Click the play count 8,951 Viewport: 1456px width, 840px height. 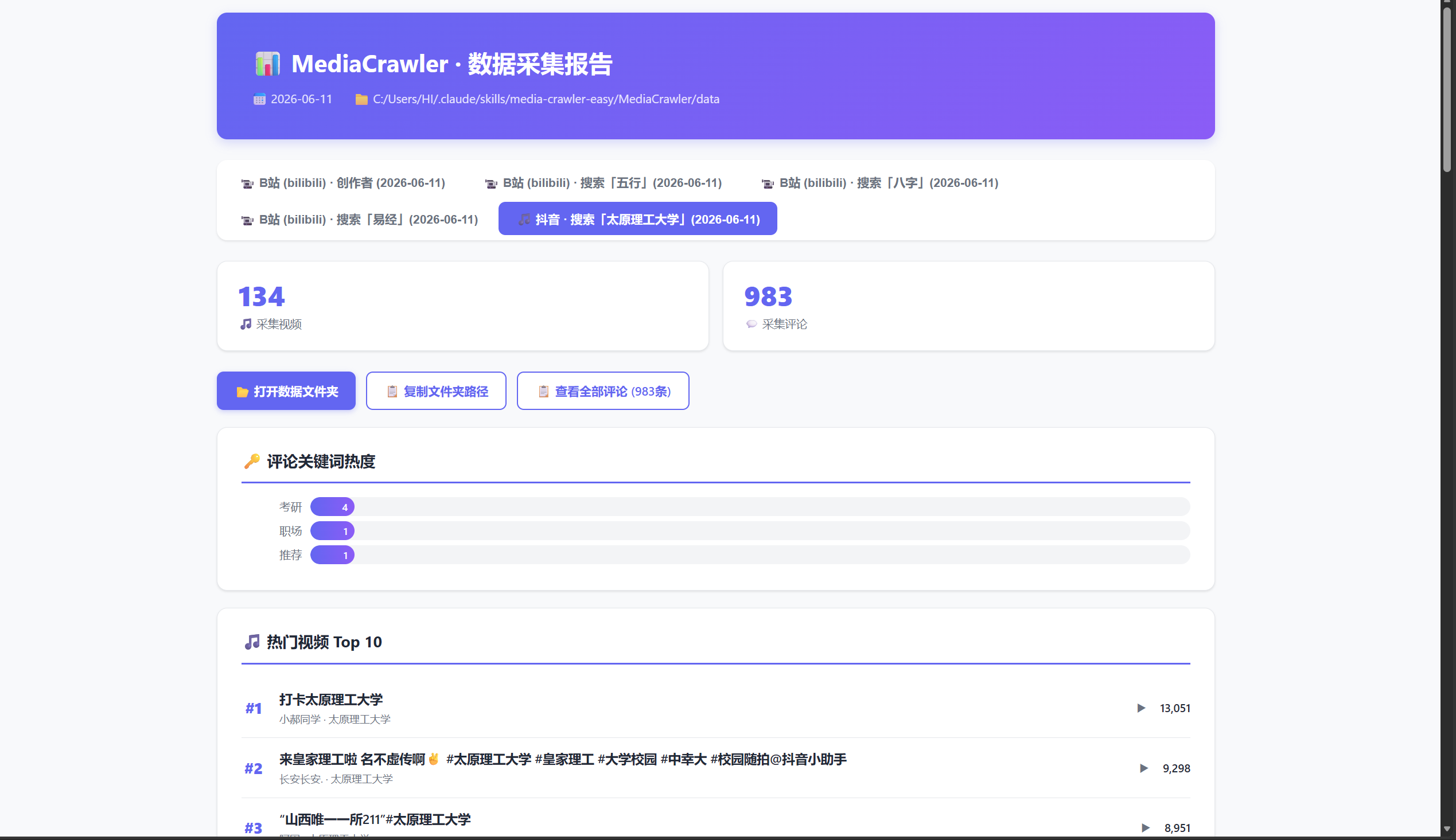tap(1177, 828)
